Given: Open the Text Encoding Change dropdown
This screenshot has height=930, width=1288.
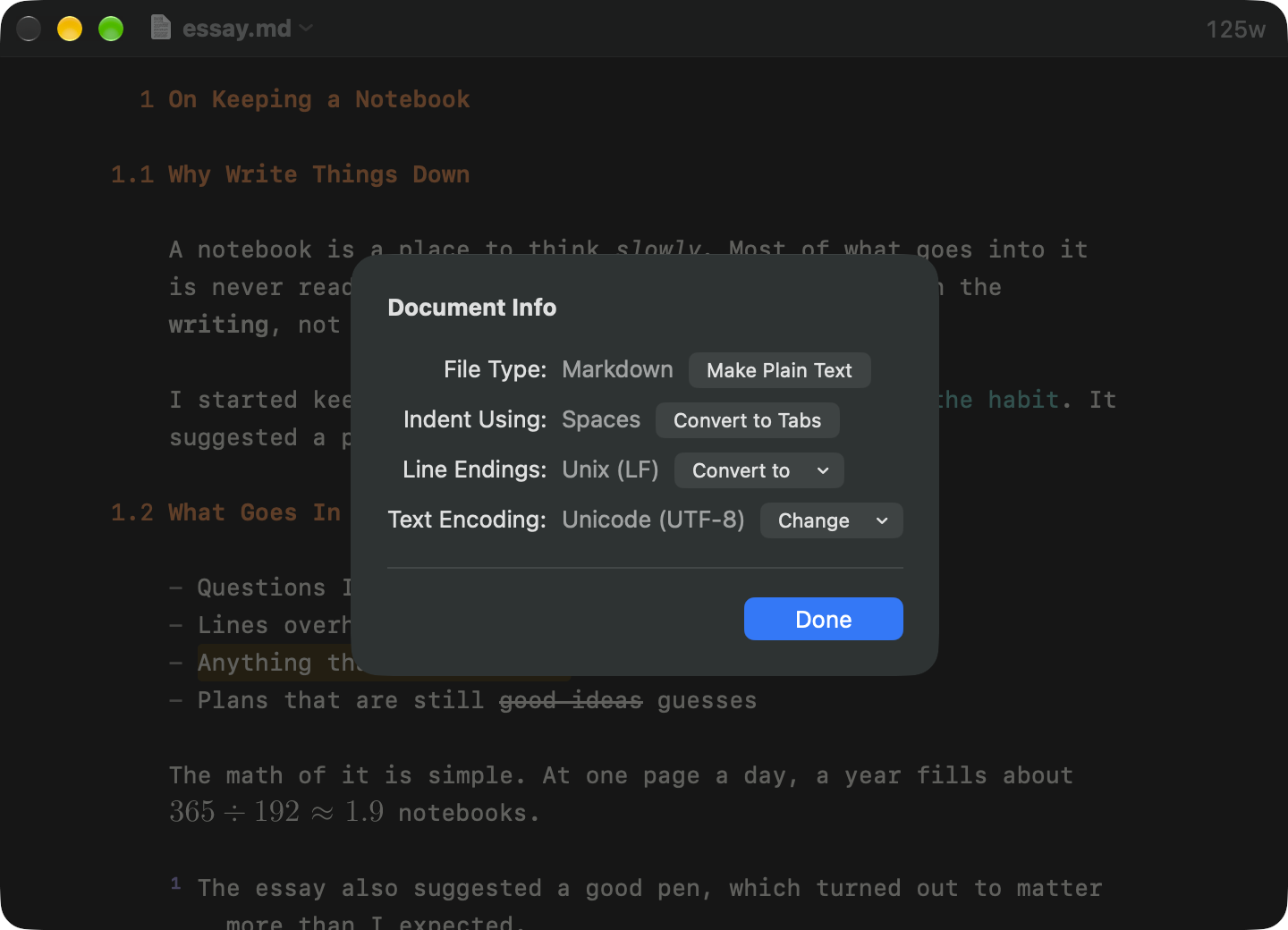Looking at the screenshot, I should point(831,520).
